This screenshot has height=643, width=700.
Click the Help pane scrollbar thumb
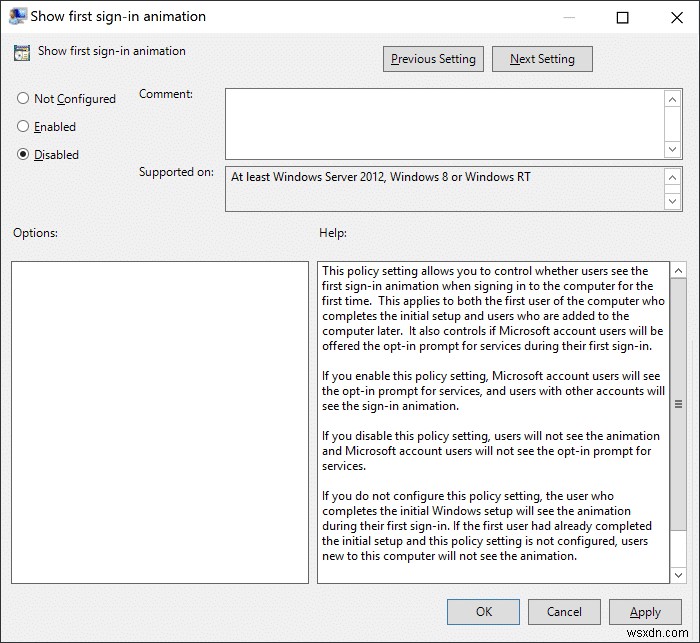(678, 404)
